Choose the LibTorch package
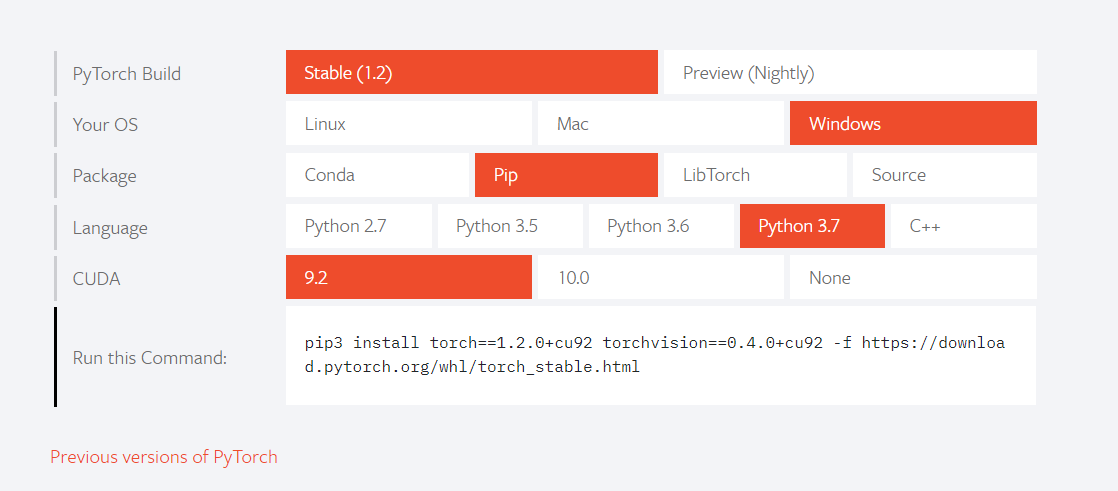This screenshot has width=1118, height=491. [x=755, y=175]
